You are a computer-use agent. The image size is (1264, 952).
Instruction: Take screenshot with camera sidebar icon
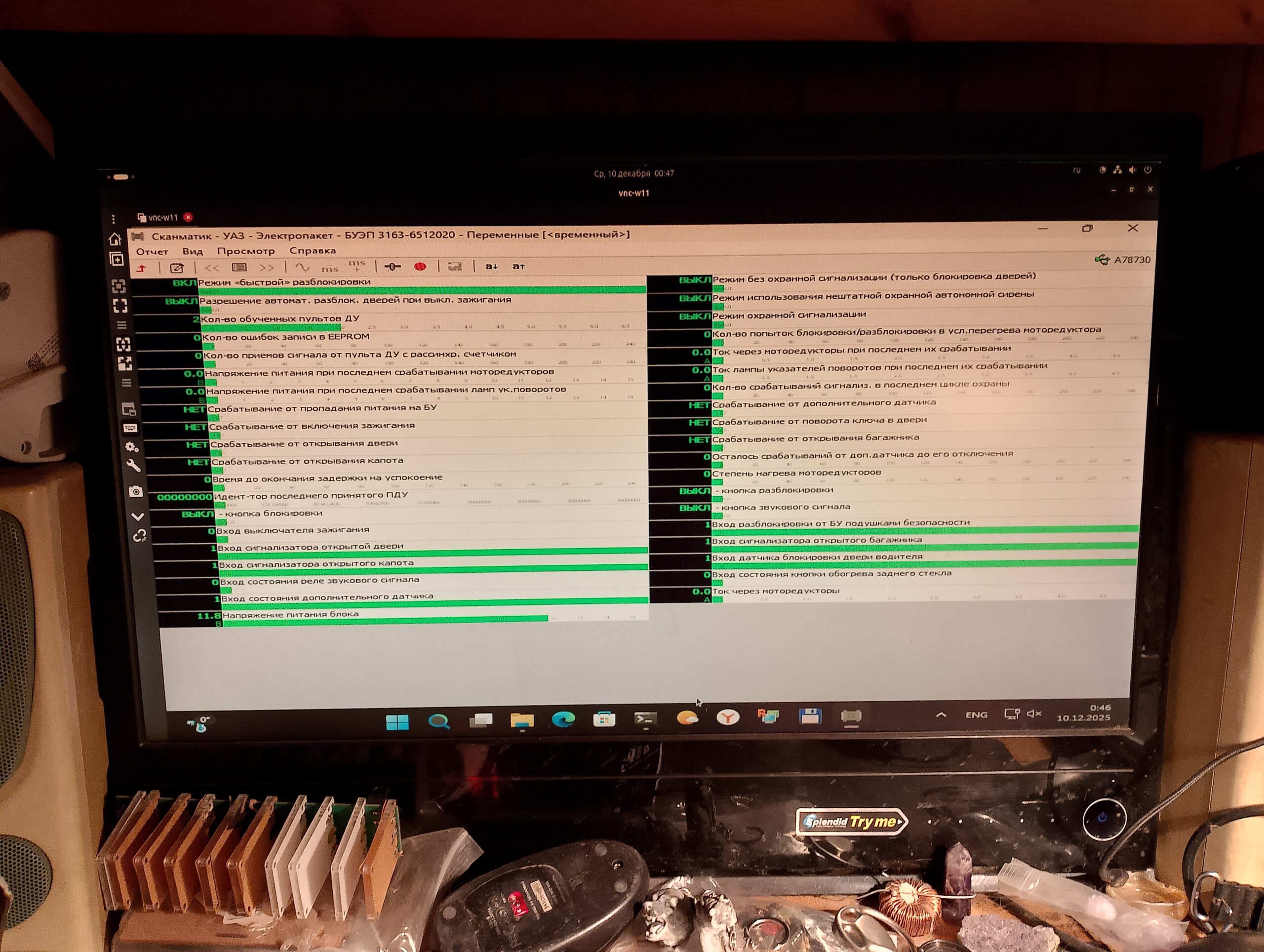[x=135, y=491]
